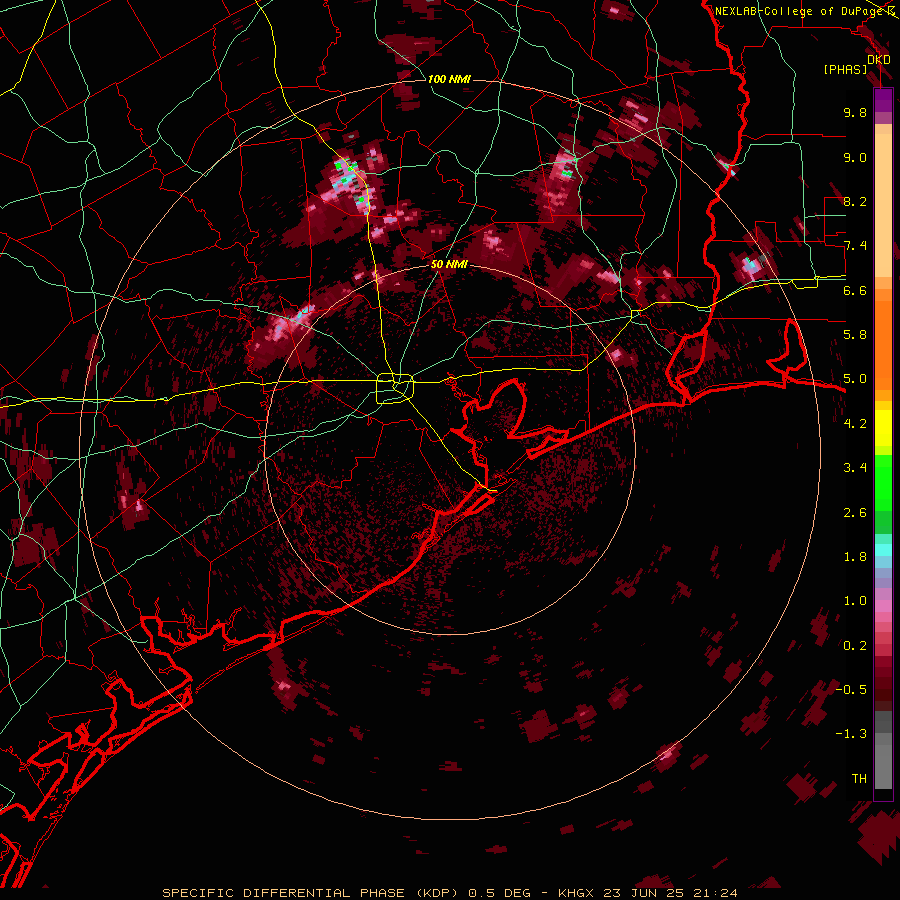Click the [PHAS] units label

point(845,70)
